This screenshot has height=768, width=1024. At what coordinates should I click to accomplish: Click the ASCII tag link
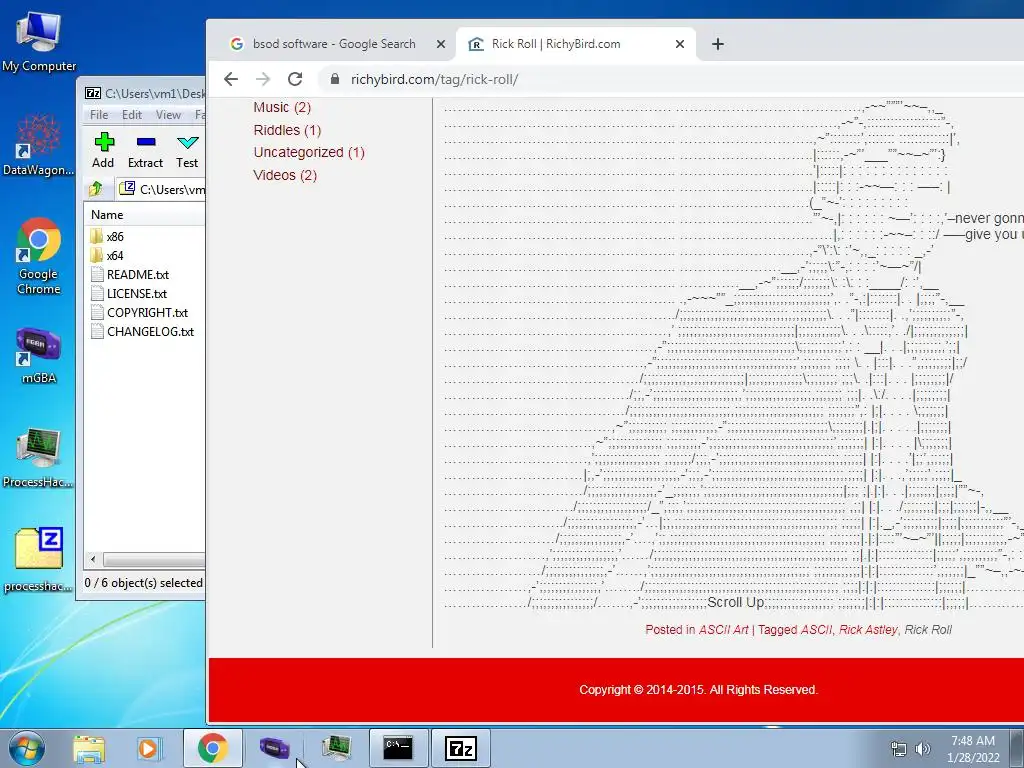click(x=816, y=630)
